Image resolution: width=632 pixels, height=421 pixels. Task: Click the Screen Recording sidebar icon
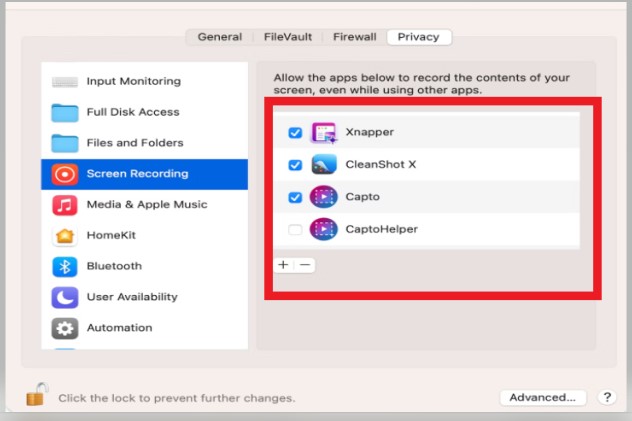(x=64, y=174)
